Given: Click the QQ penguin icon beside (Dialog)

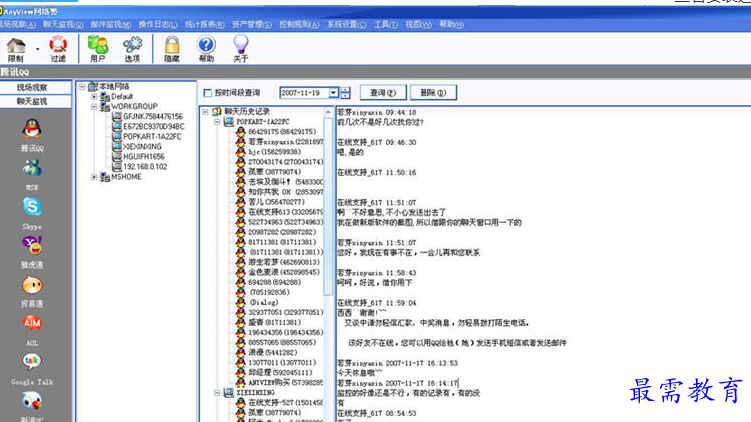Looking at the screenshot, I should [241, 302].
